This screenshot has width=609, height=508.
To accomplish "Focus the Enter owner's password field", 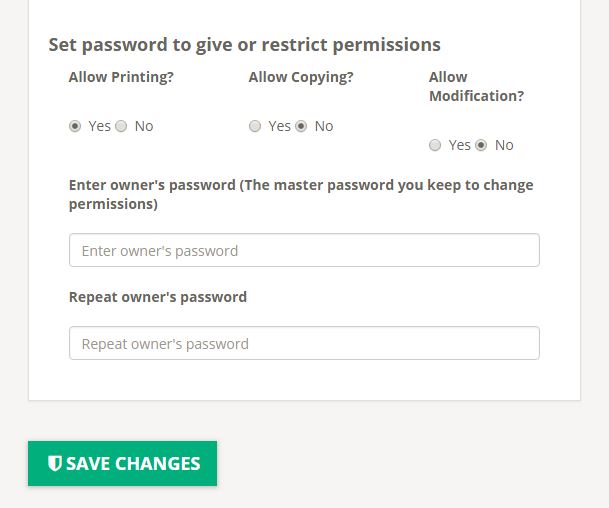I will click(304, 250).
